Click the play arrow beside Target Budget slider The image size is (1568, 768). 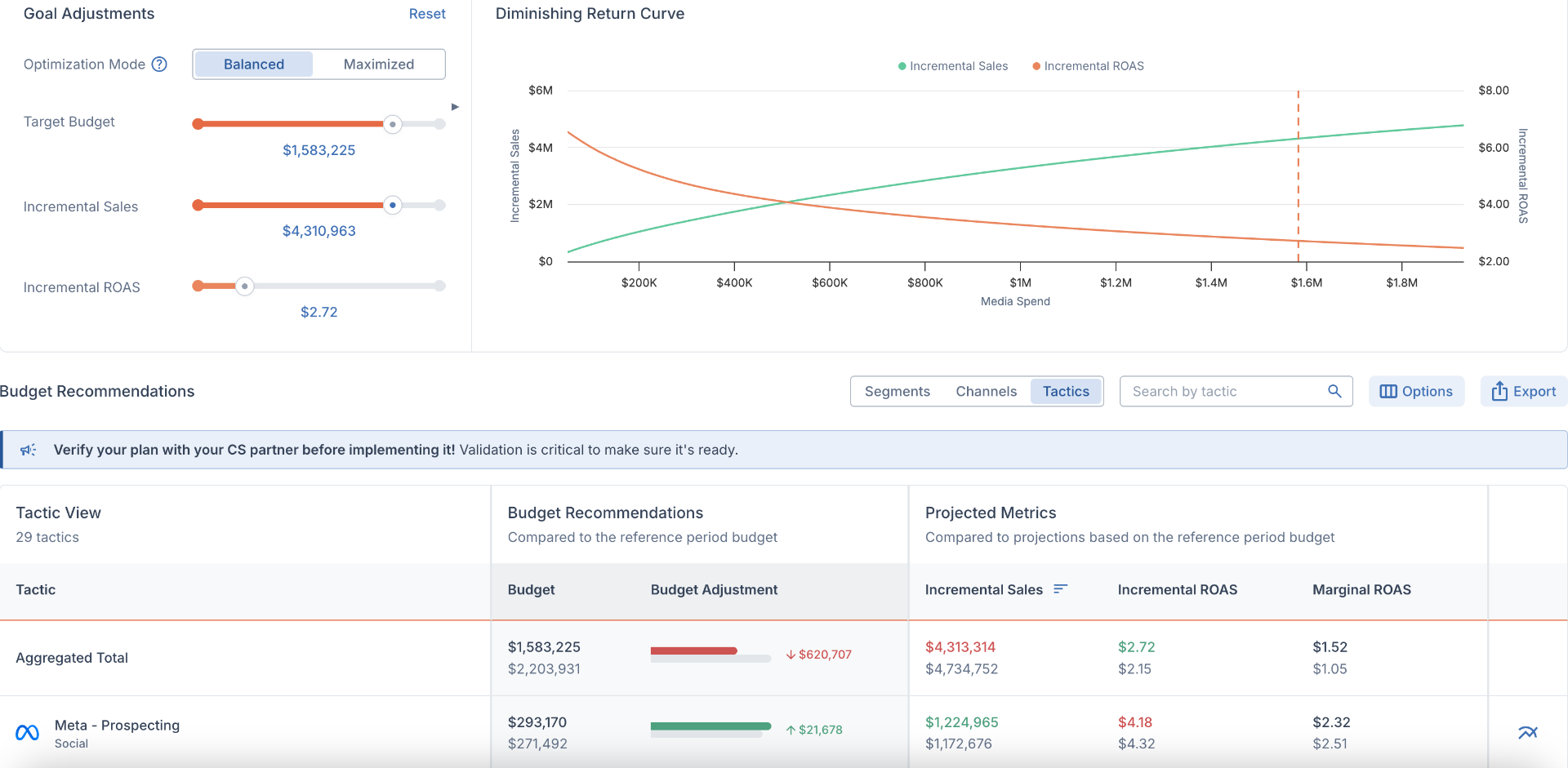[456, 106]
